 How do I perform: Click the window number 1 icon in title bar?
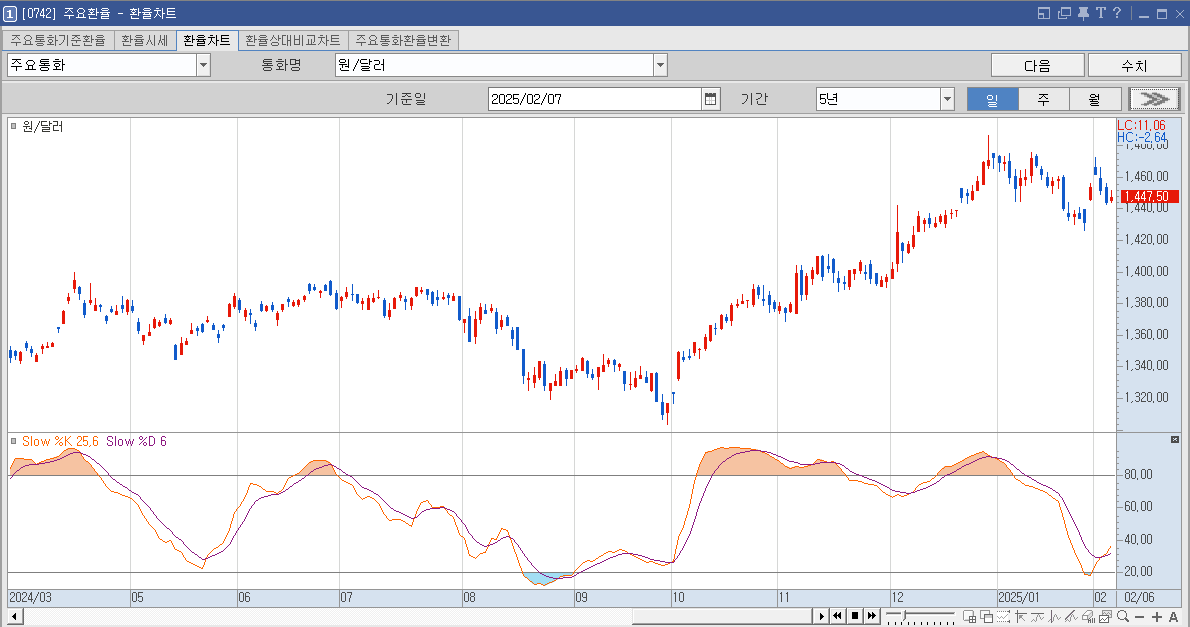pyautogui.click(x=10, y=14)
